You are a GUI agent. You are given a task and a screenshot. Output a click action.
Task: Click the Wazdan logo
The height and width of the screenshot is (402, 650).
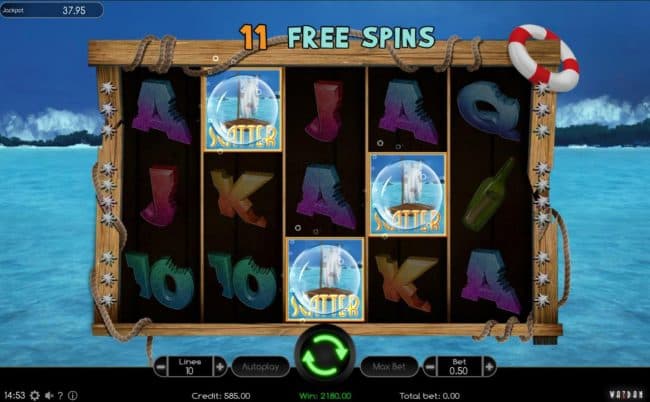click(626, 395)
